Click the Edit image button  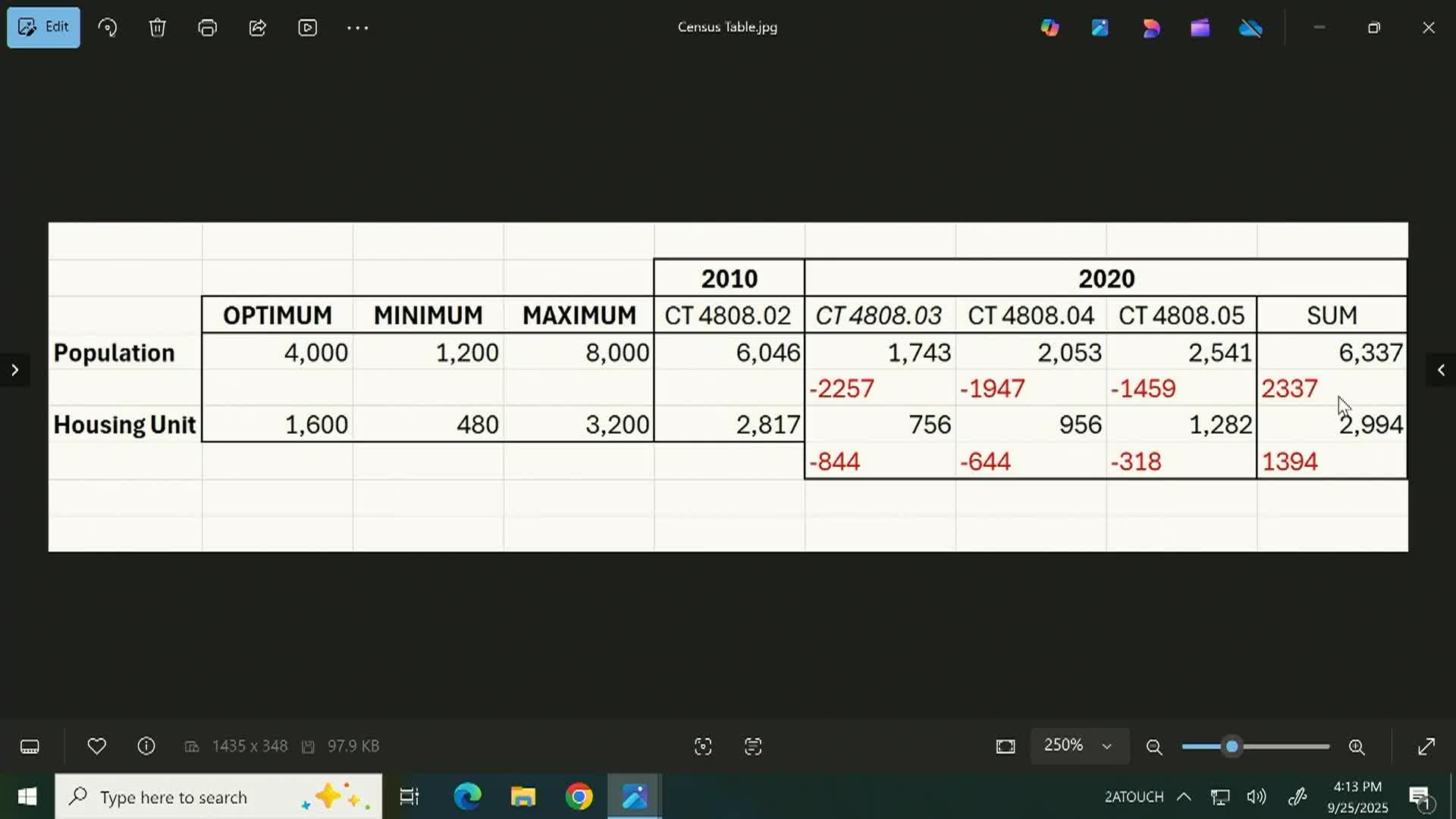click(x=43, y=27)
